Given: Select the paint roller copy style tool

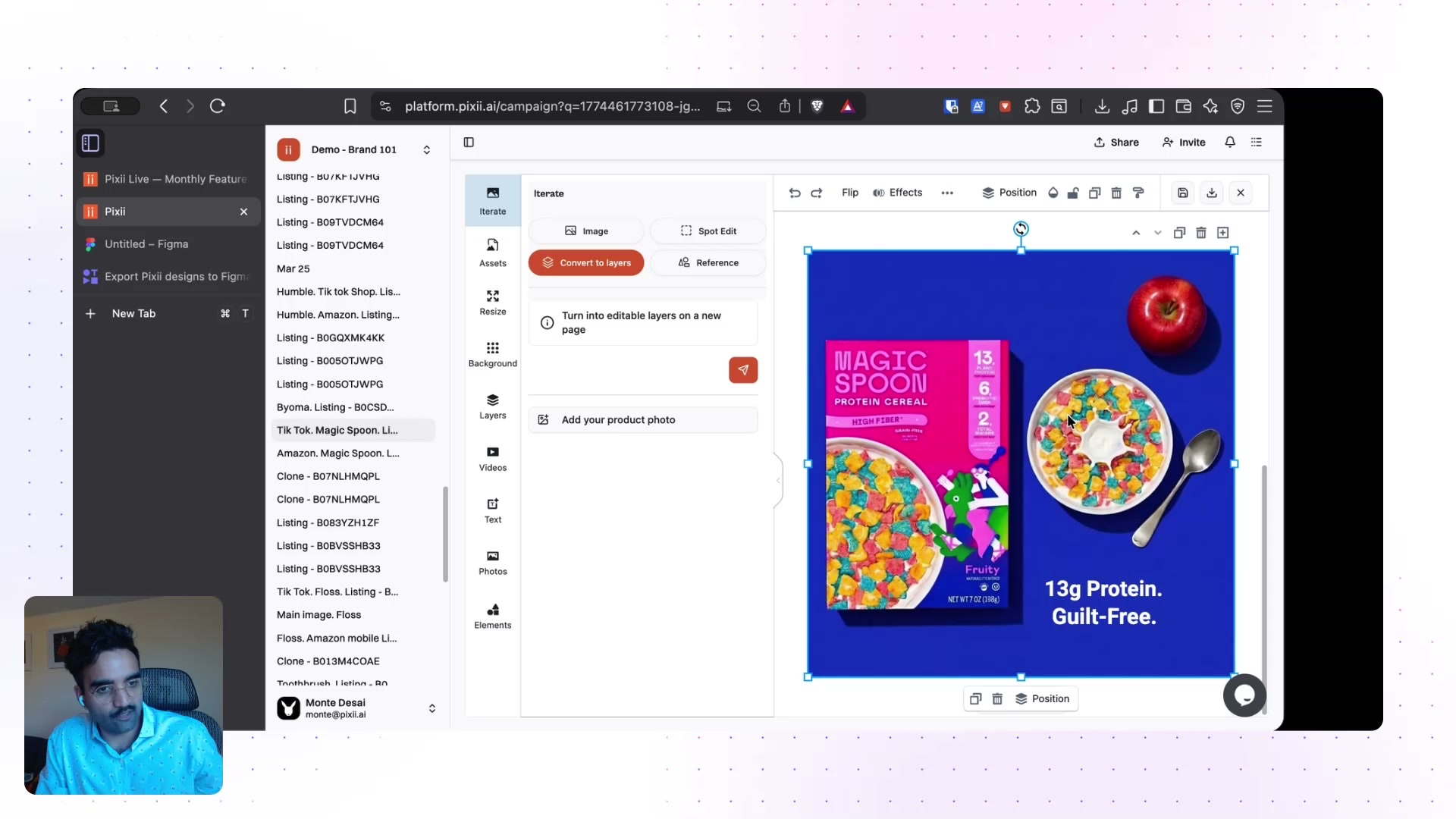Looking at the screenshot, I should (1138, 193).
